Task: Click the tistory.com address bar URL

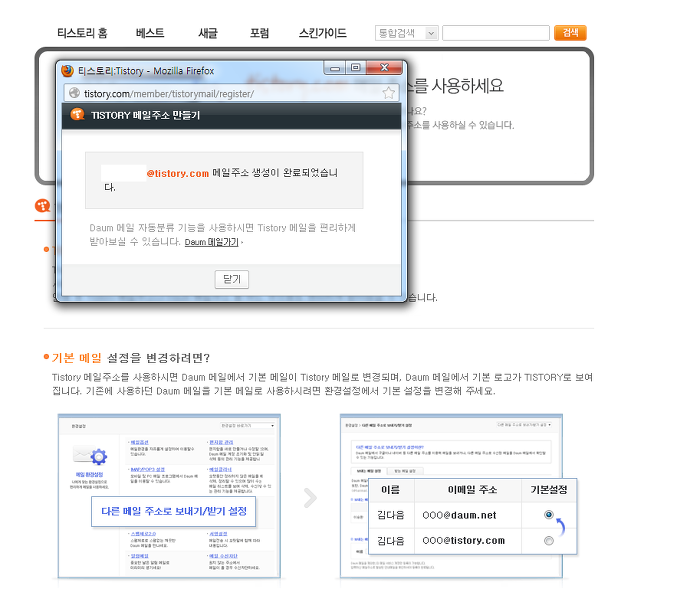Action: pyautogui.click(x=169, y=94)
